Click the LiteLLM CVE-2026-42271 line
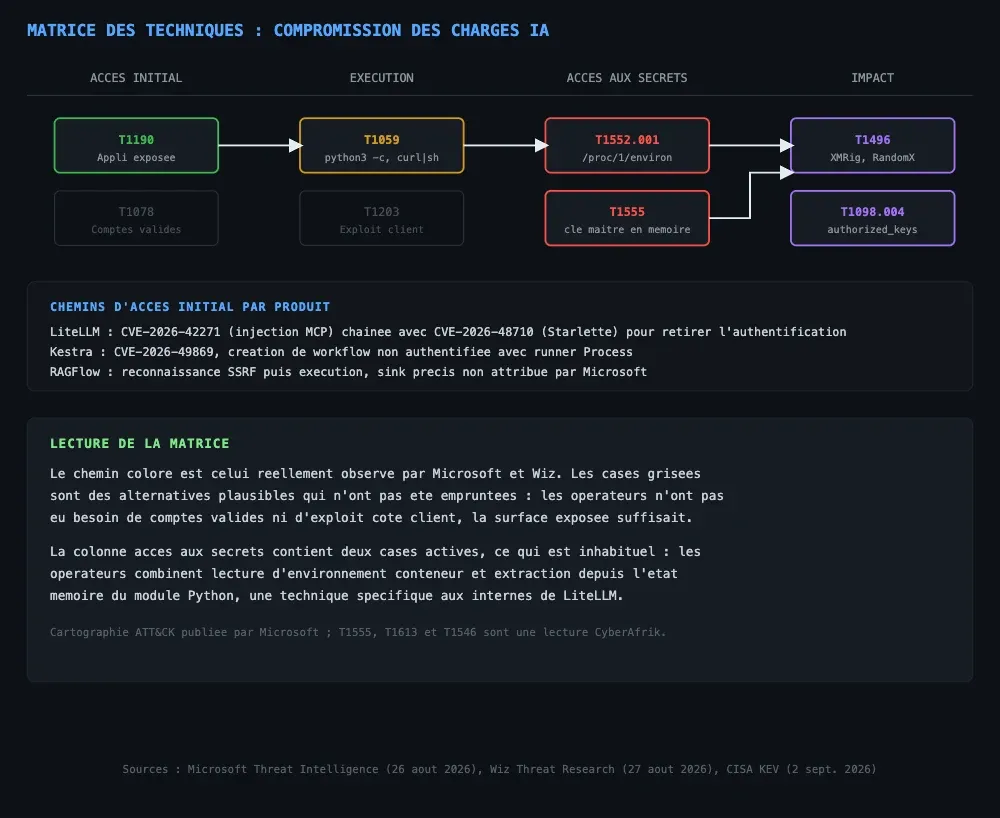Viewport: 1000px width, 818px height. [448, 332]
